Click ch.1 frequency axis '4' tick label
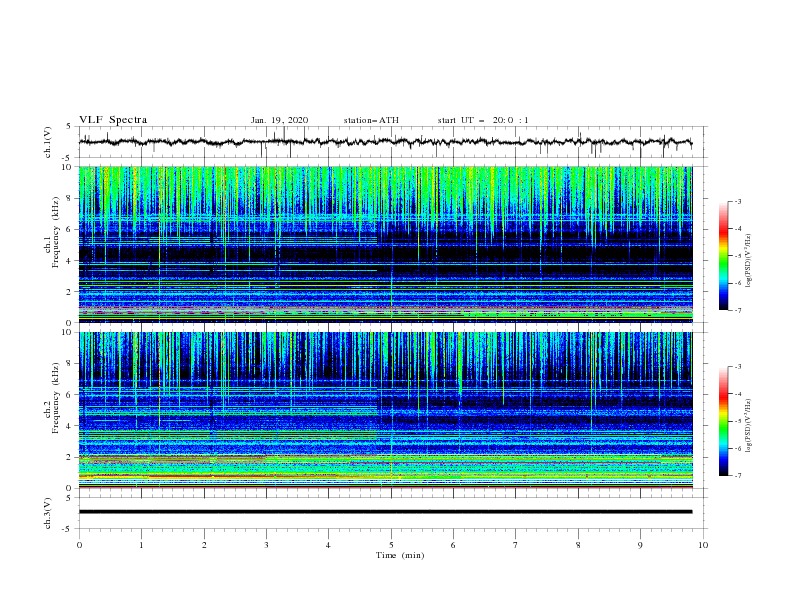This screenshot has width=792, height=612. 70,261
